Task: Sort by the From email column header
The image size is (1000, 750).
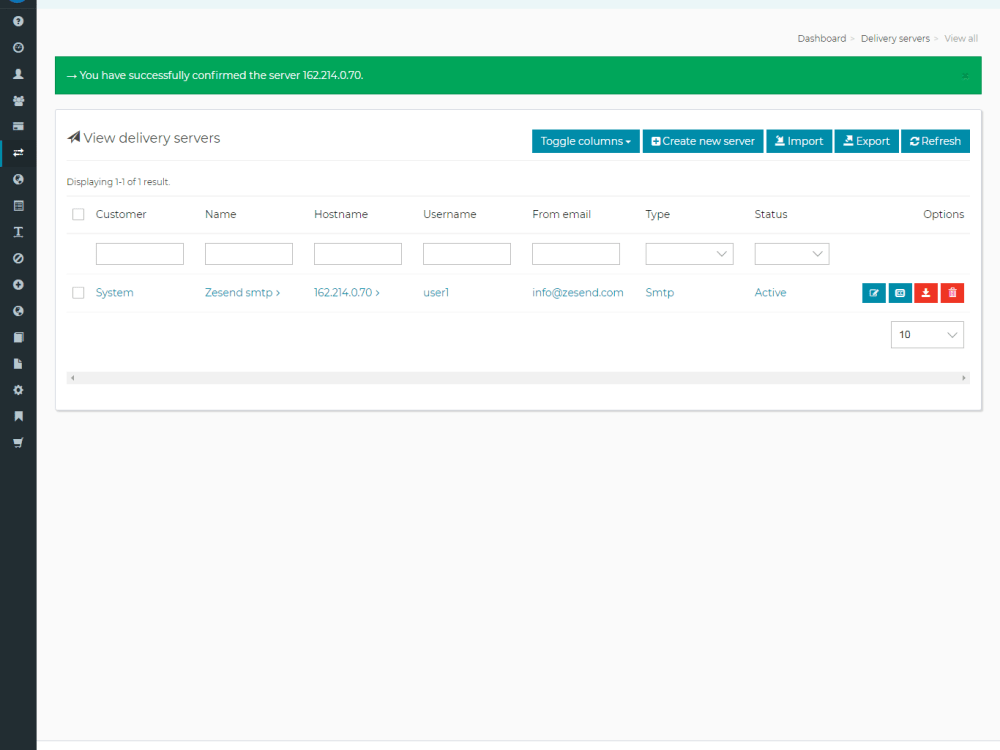Action: click(561, 214)
